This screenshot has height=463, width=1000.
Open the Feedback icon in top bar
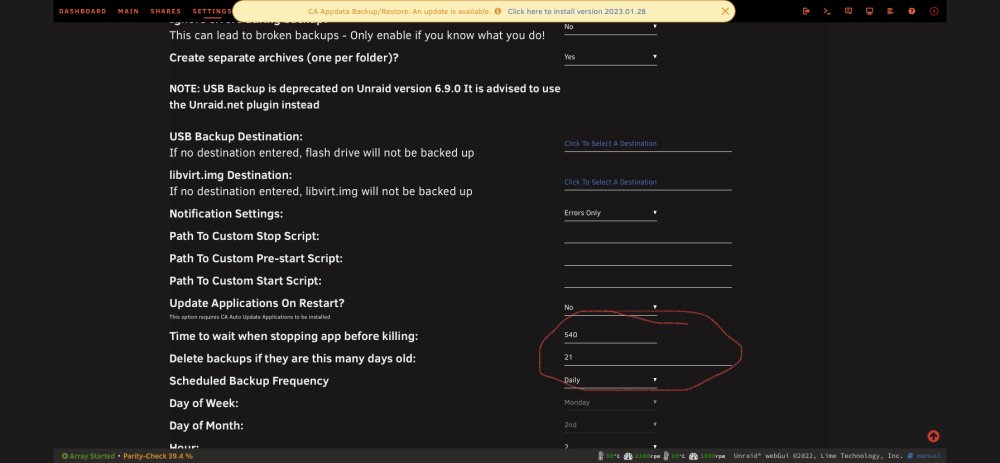pos(848,11)
